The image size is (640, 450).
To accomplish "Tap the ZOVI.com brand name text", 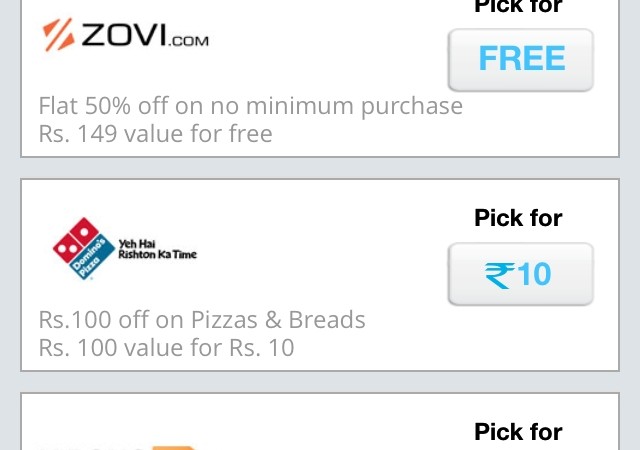I will [145, 35].
